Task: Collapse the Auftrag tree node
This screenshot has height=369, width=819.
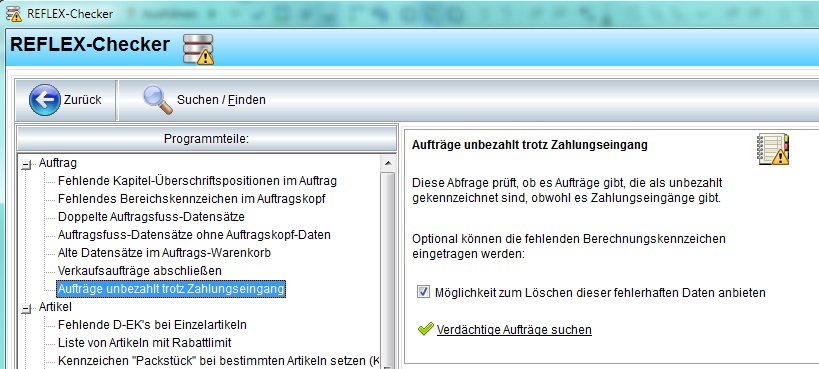Action: [26, 165]
